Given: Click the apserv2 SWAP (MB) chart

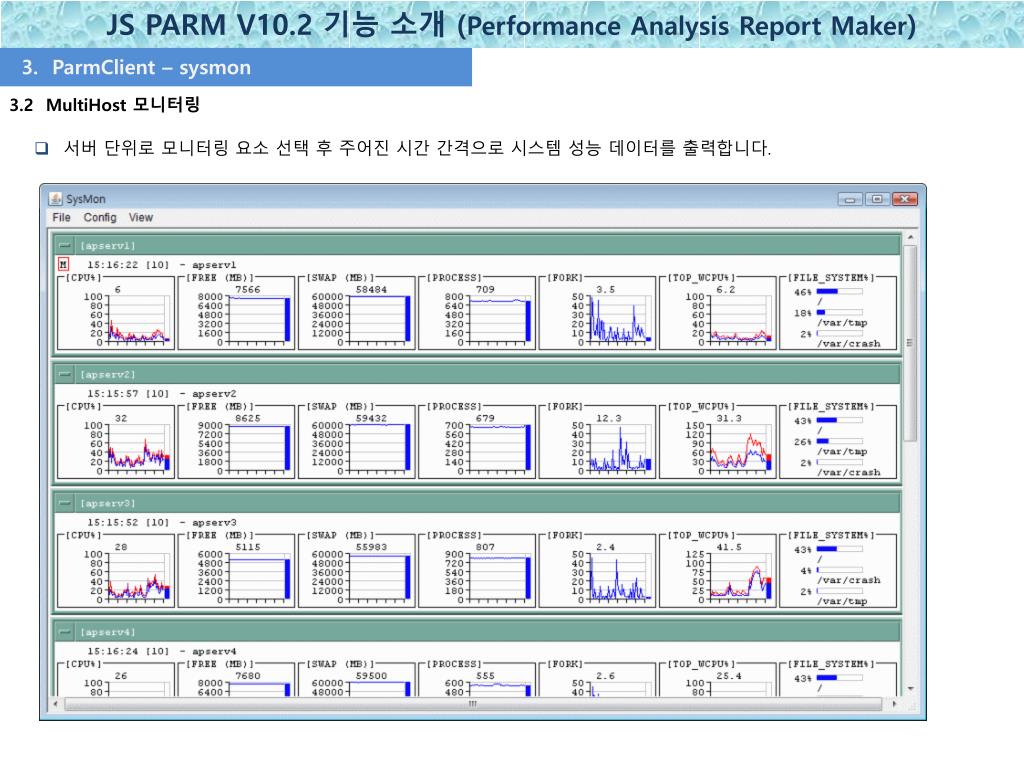Looking at the screenshot, I should [x=357, y=442].
